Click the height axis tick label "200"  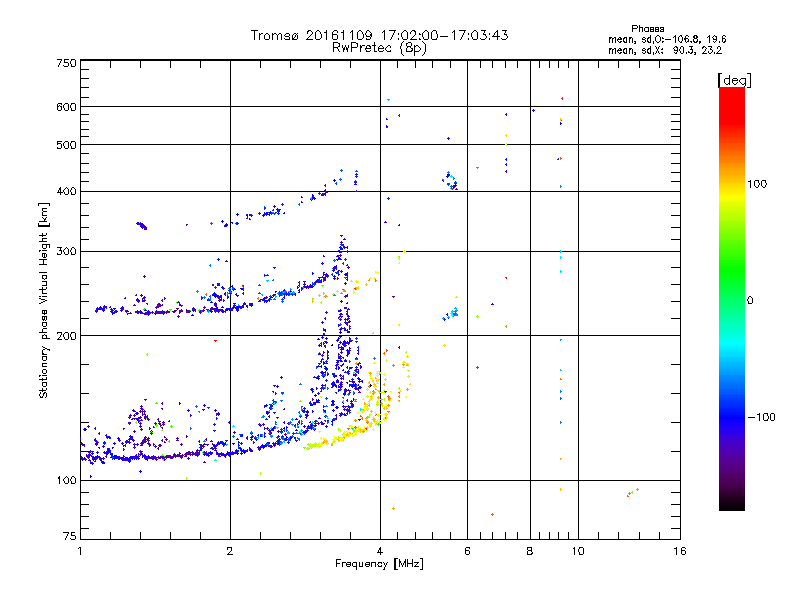[66, 336]
